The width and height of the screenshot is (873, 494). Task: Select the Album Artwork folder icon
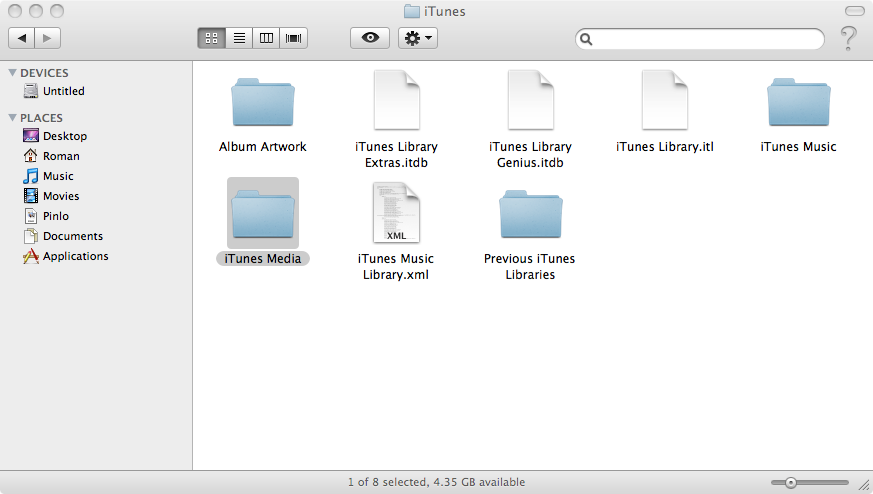coord(263,102)
